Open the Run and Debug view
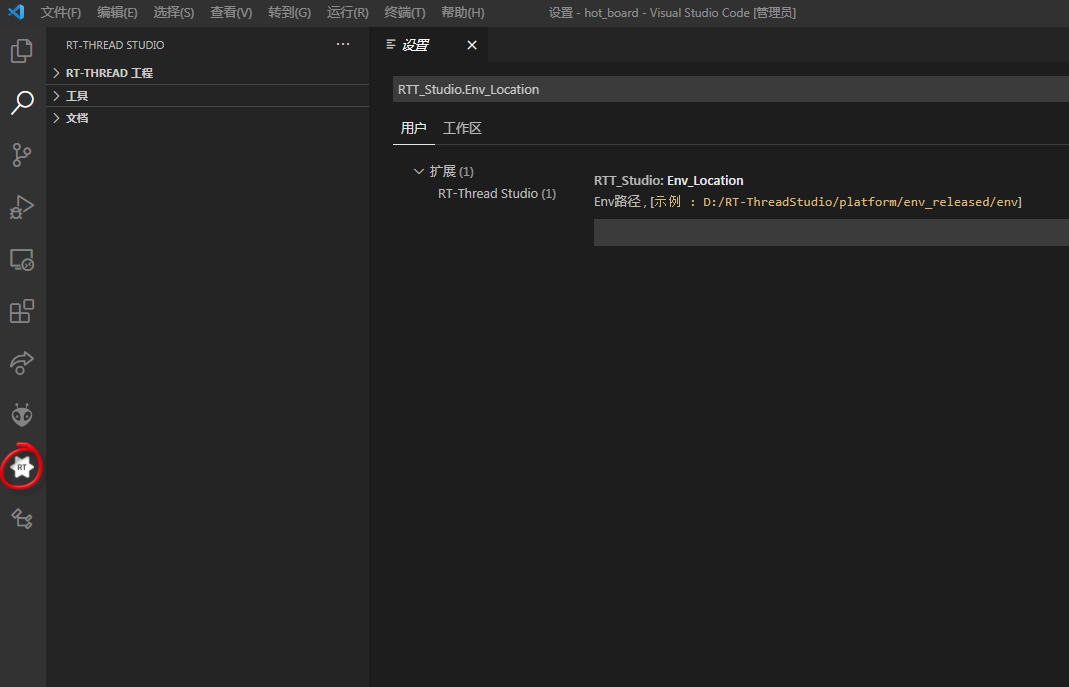 coord(22,207)
